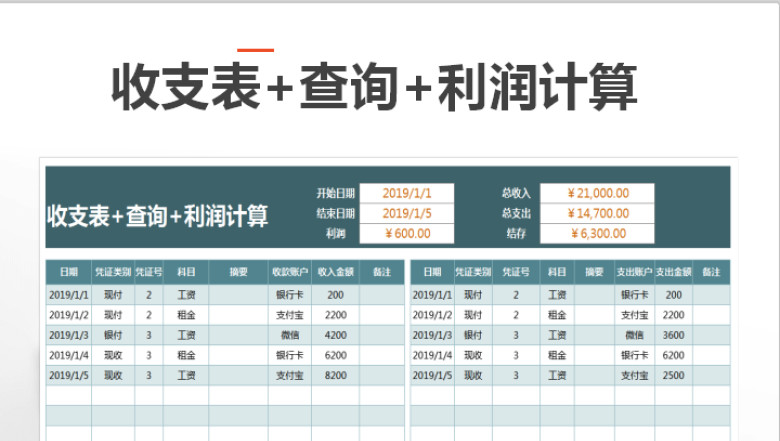
Task: Click 支付宝 in the expense table's 2019/1/5 row
Action: click(x=634, y=375)
